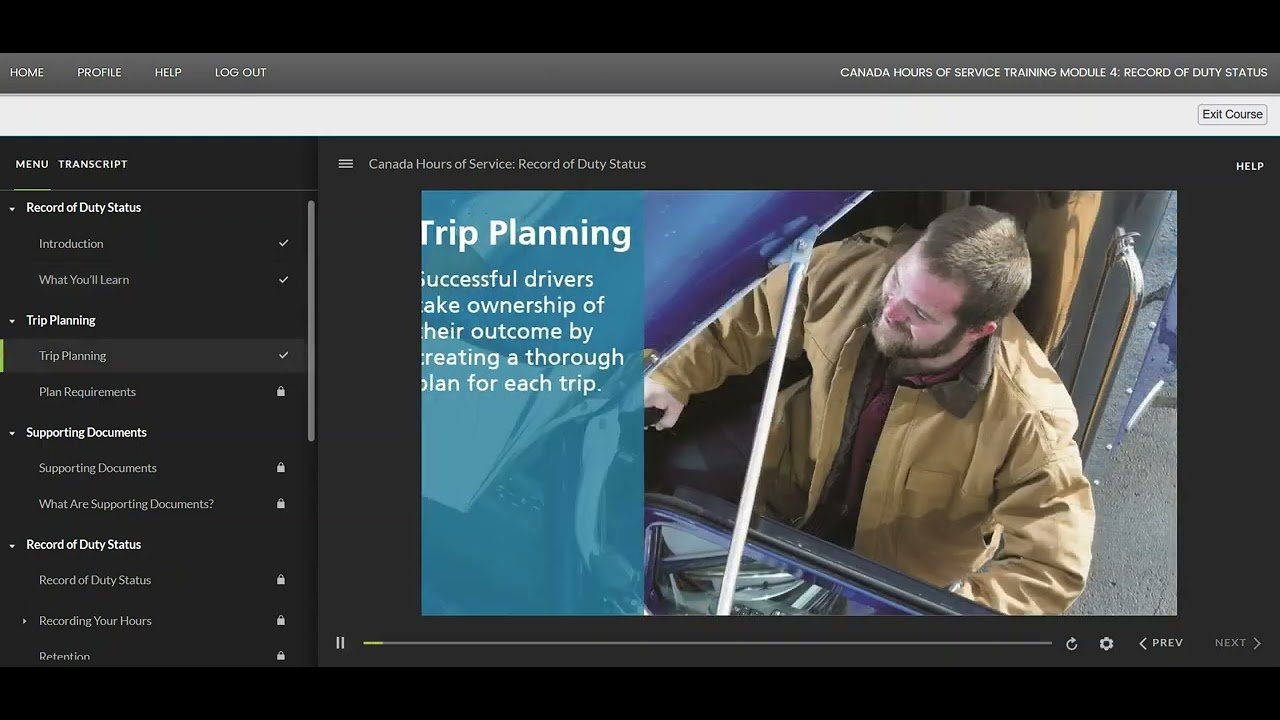
Task: Collapse the Supporting Documents section
Action: [x=13, y=433]
